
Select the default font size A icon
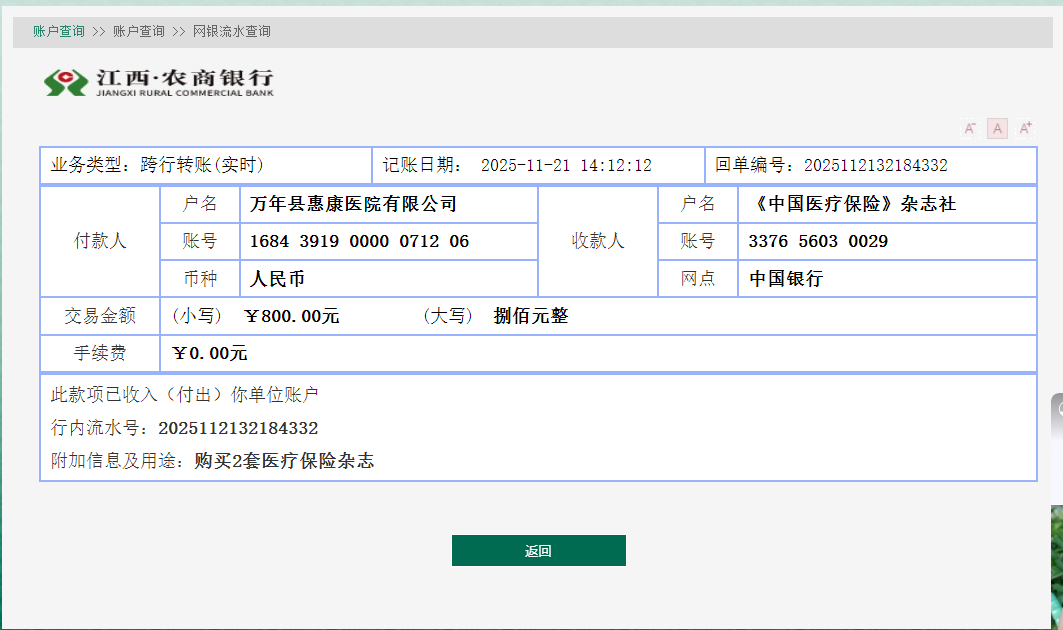tap(997, 128)
